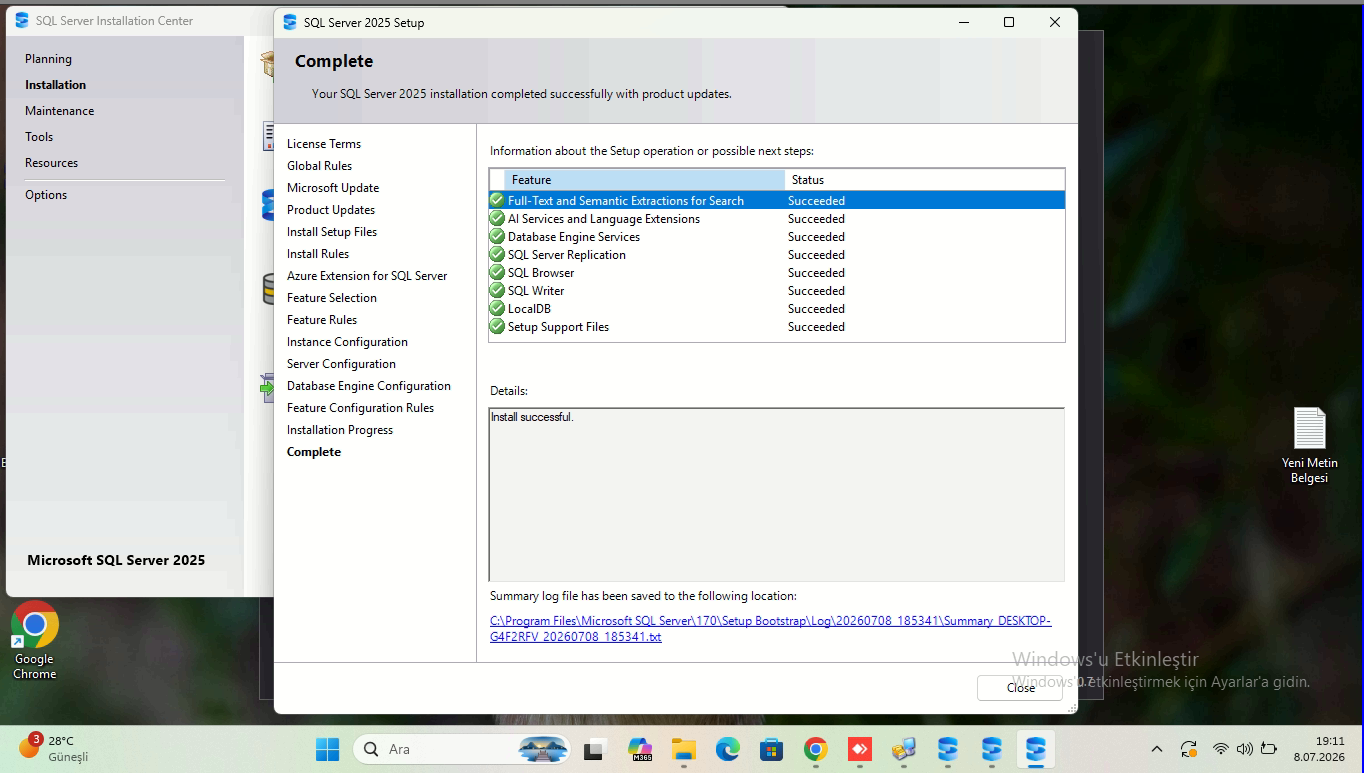The width and height of the screenshot is (1364, 773).
Task: Click the success check icon beside SQL Browser
Action: (x=497, y=273)
